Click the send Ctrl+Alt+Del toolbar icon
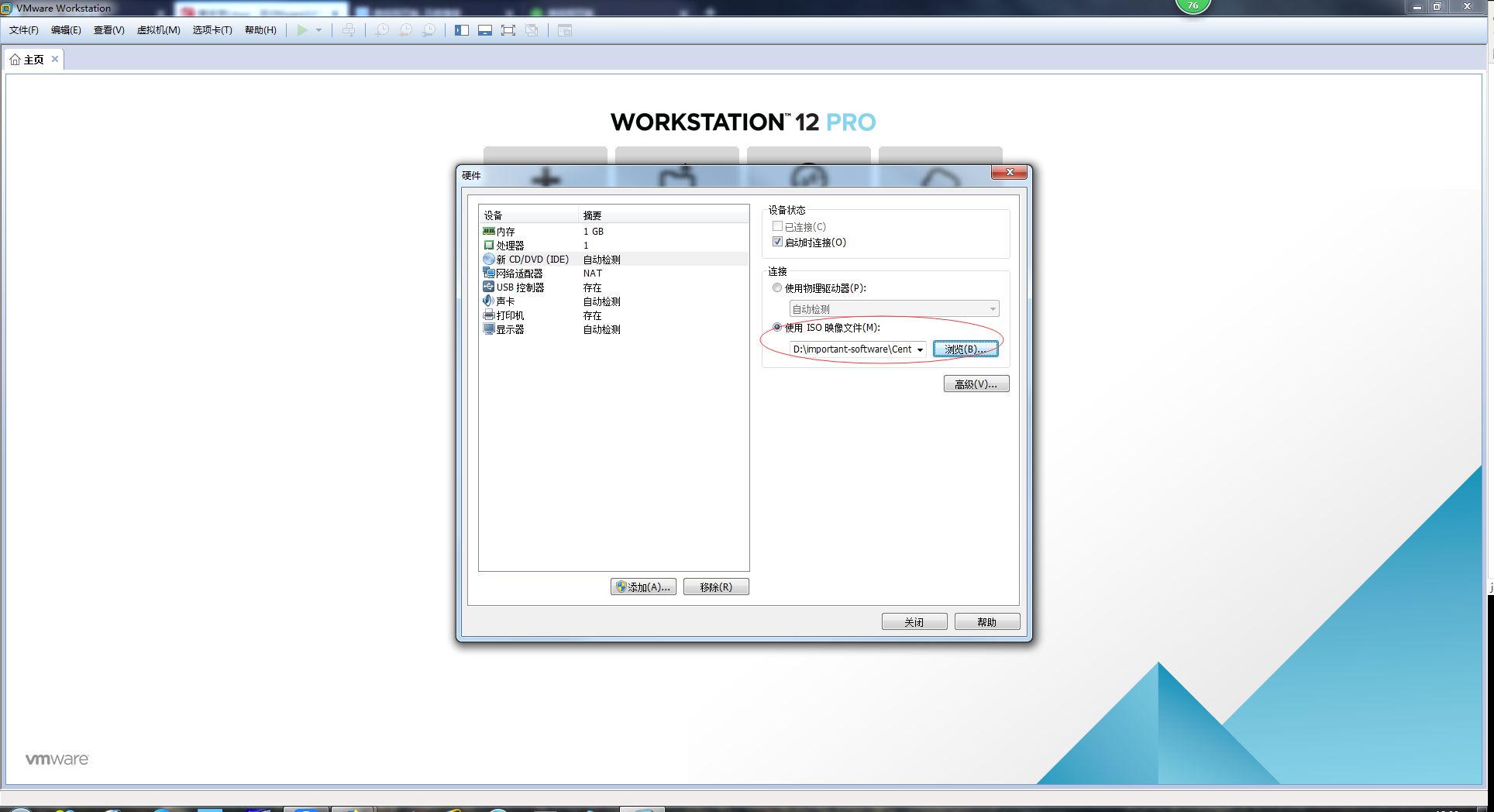The height and width of the screenshot is (812, 1494). click(349, 30)
